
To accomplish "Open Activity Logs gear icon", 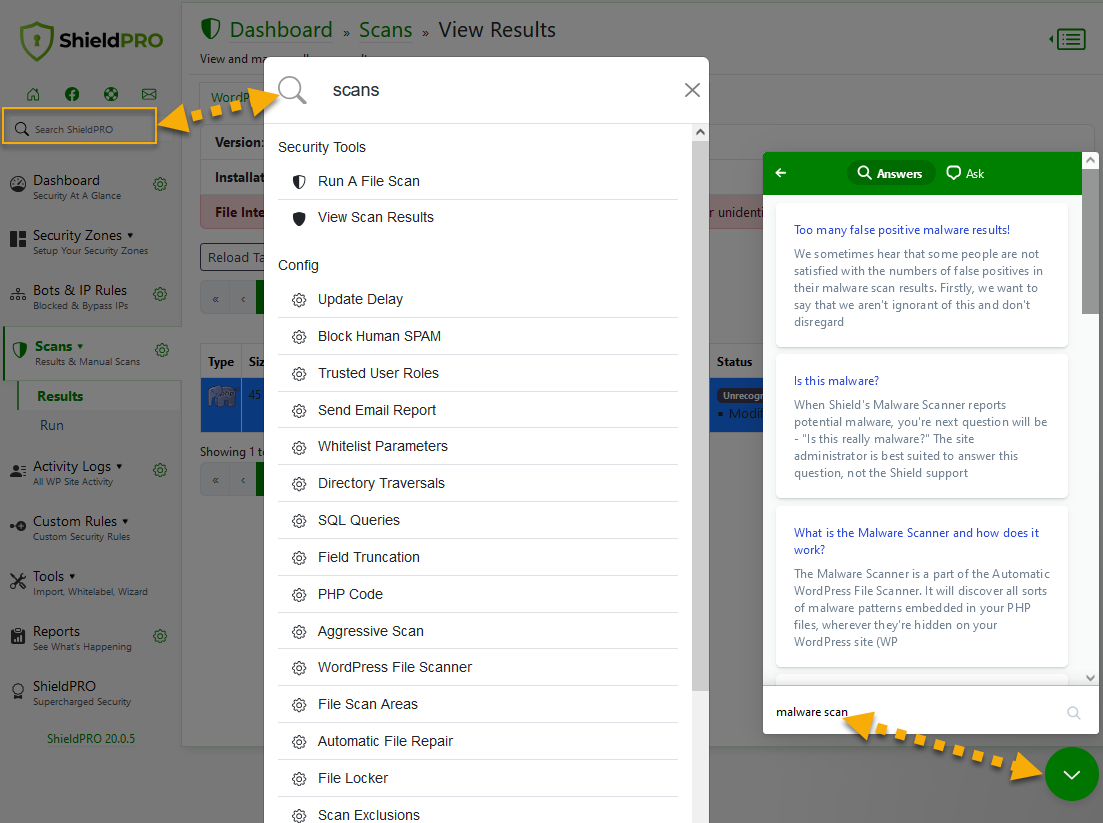I will 160,470.
